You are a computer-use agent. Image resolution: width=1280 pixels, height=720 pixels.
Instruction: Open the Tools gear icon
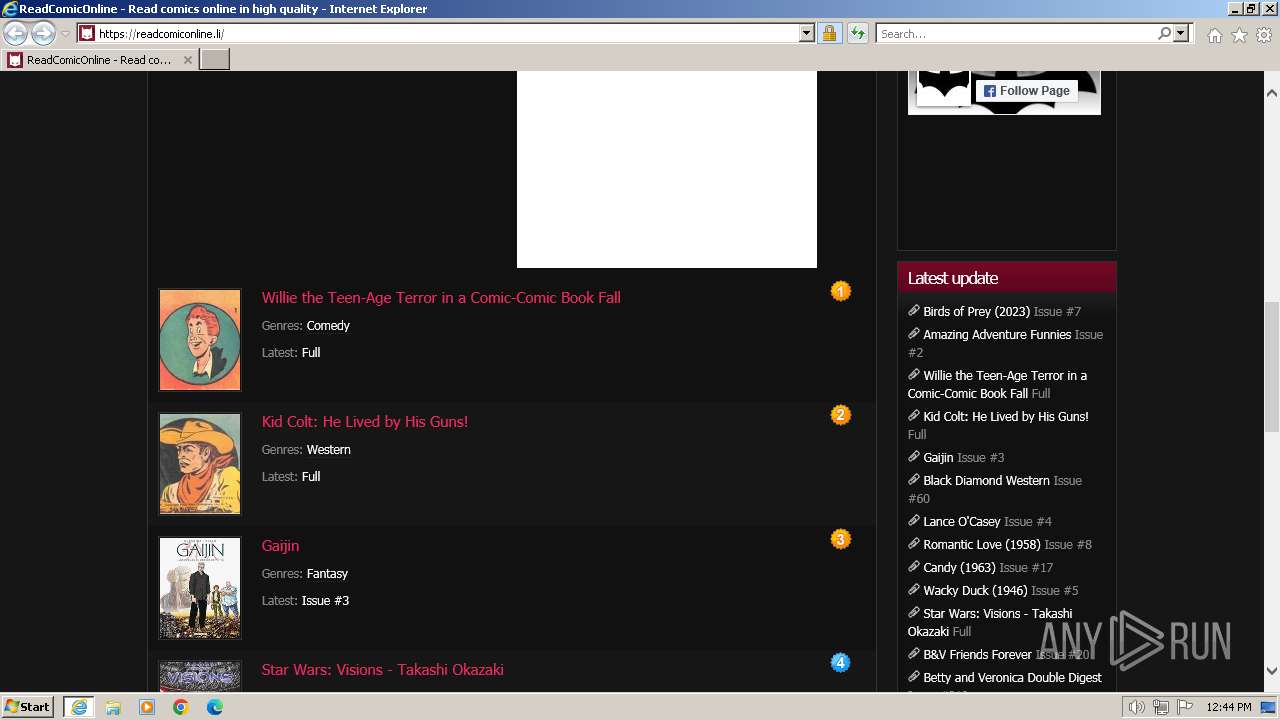coord(1264,35)
